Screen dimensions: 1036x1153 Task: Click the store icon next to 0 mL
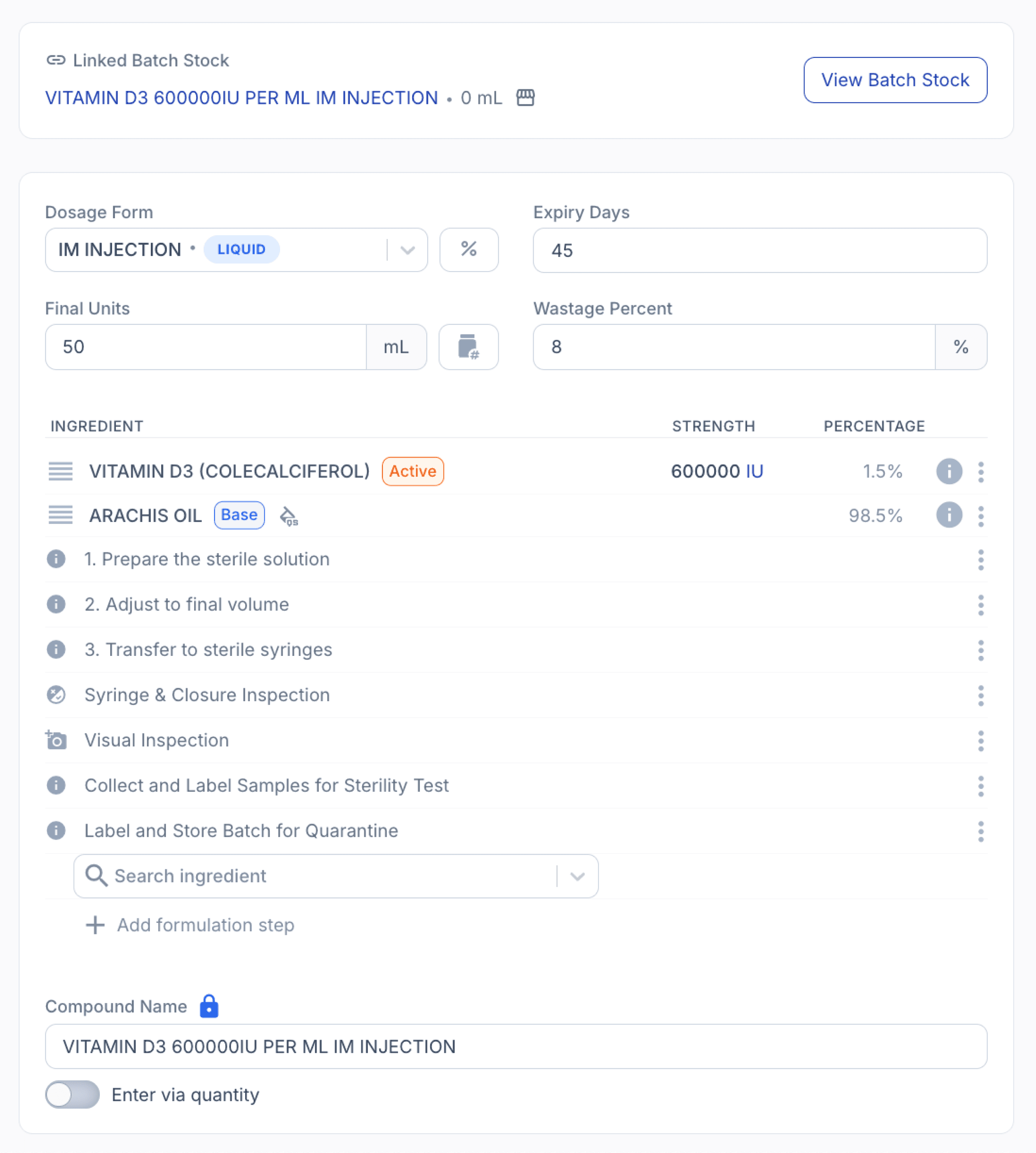pos(525,98)
